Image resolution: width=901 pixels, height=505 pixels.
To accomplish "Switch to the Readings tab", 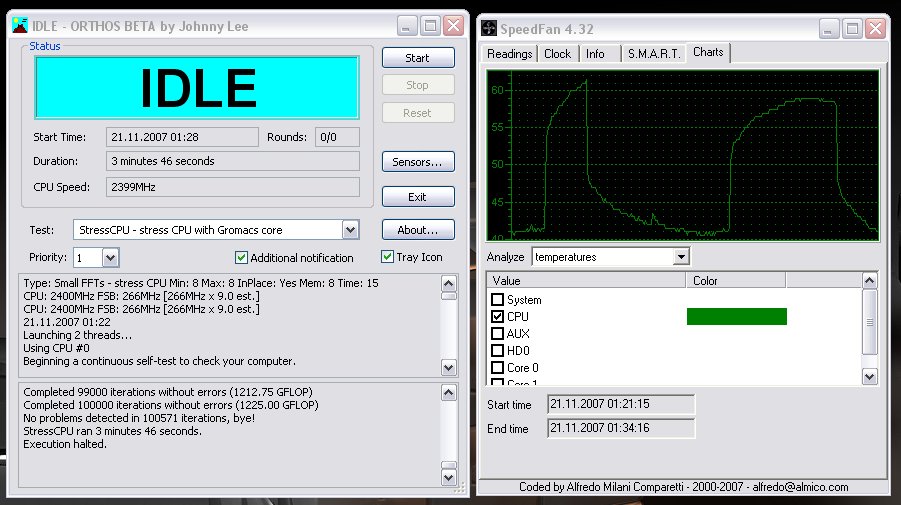I will coord(509,53).
